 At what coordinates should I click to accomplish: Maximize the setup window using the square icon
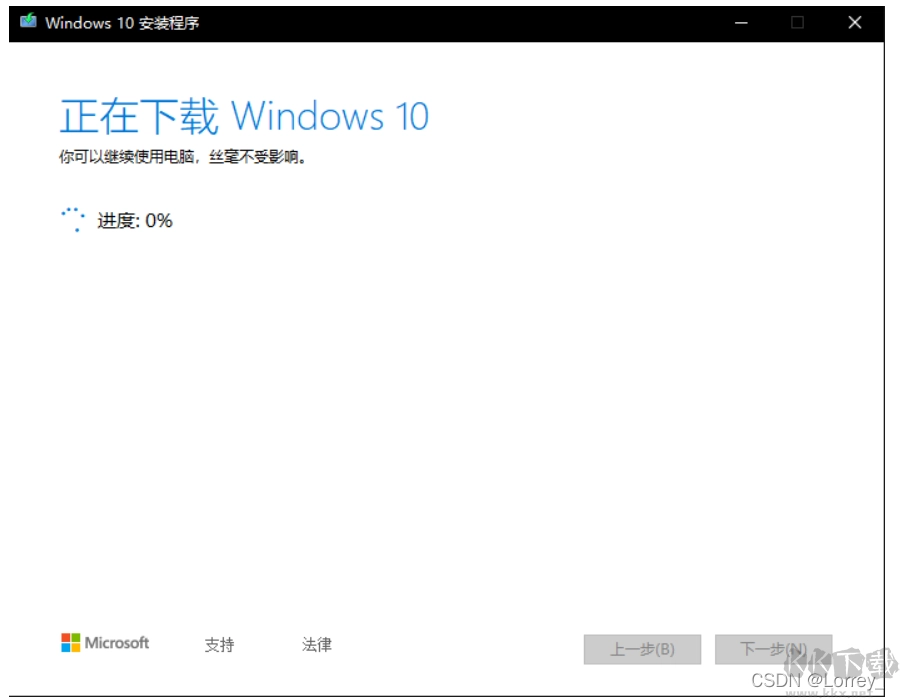point(797,22)
